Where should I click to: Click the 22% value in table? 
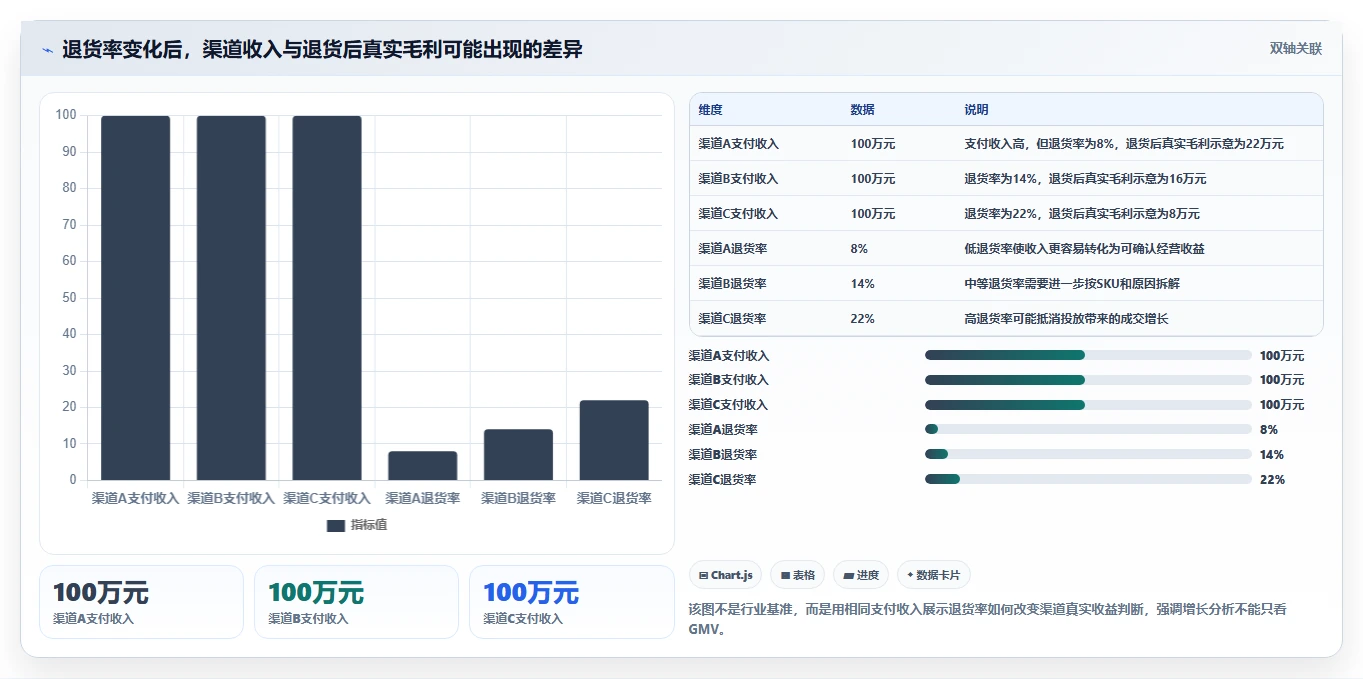pyautogui.click(x=862, y=319)
